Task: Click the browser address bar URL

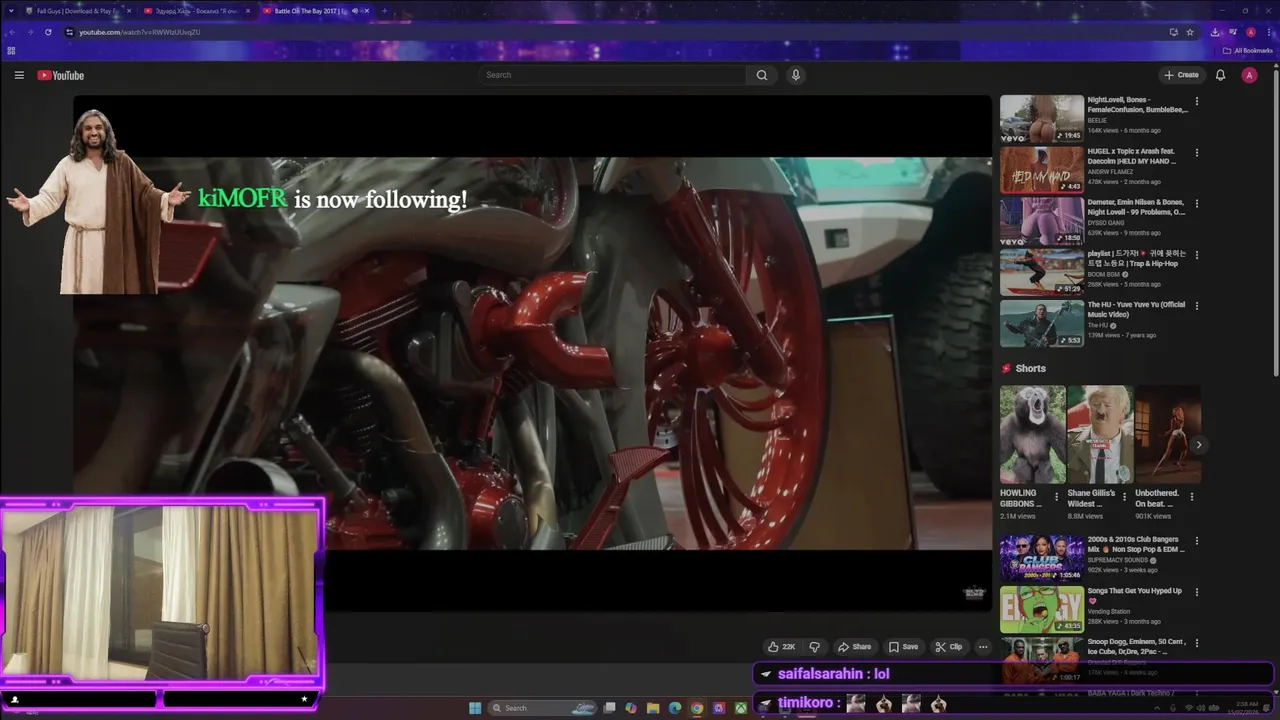Action: point(140,32)
